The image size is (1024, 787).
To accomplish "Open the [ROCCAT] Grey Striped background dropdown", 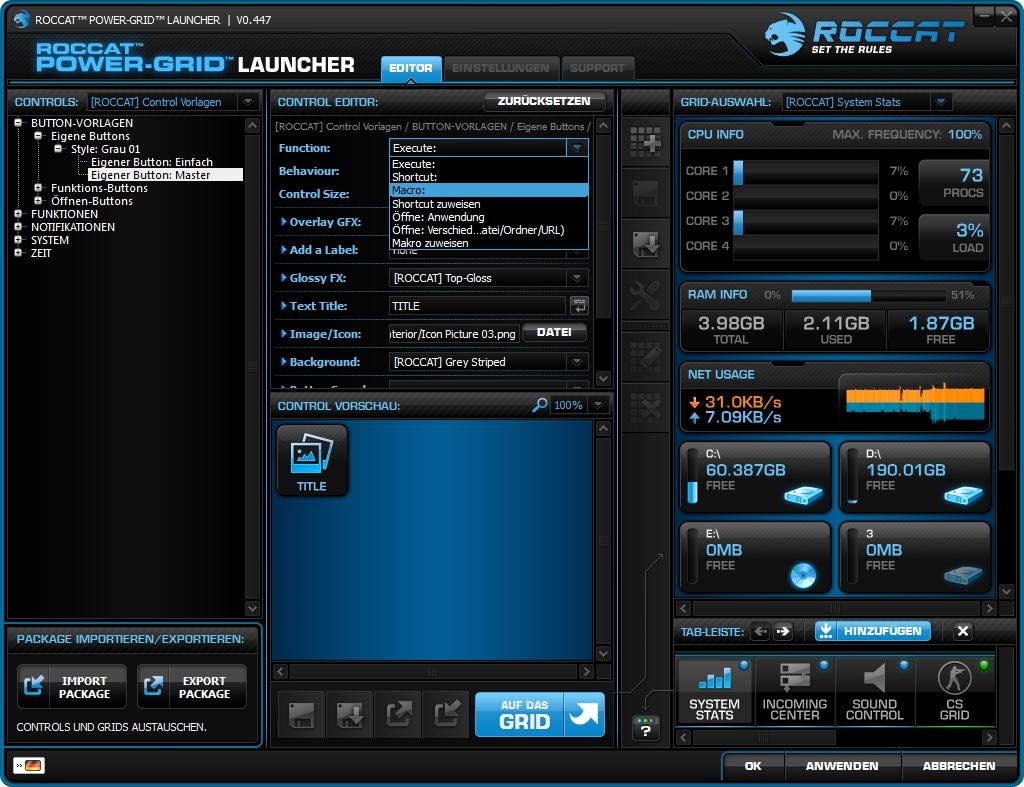I will [577, 361].
